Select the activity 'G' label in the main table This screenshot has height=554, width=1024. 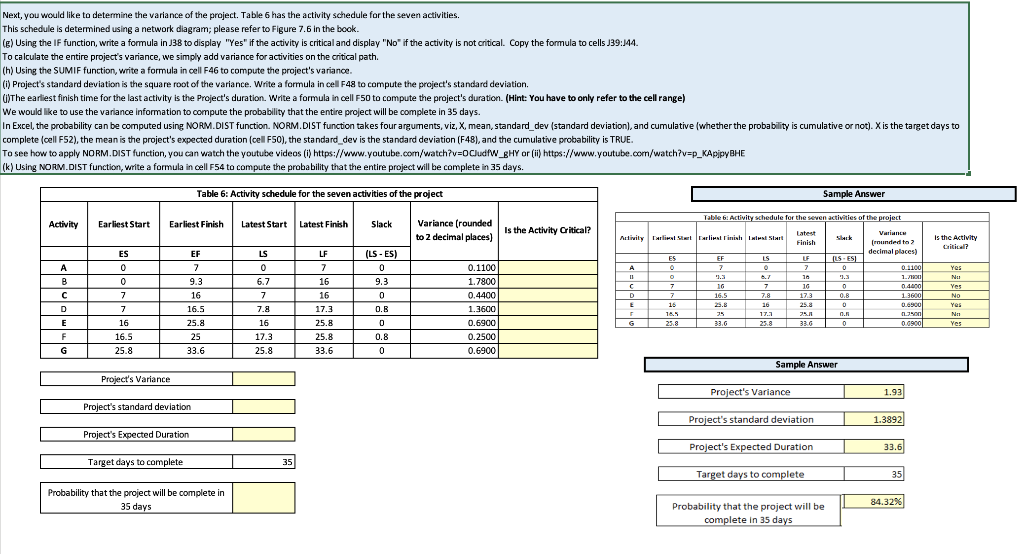[x=63, y=351]
